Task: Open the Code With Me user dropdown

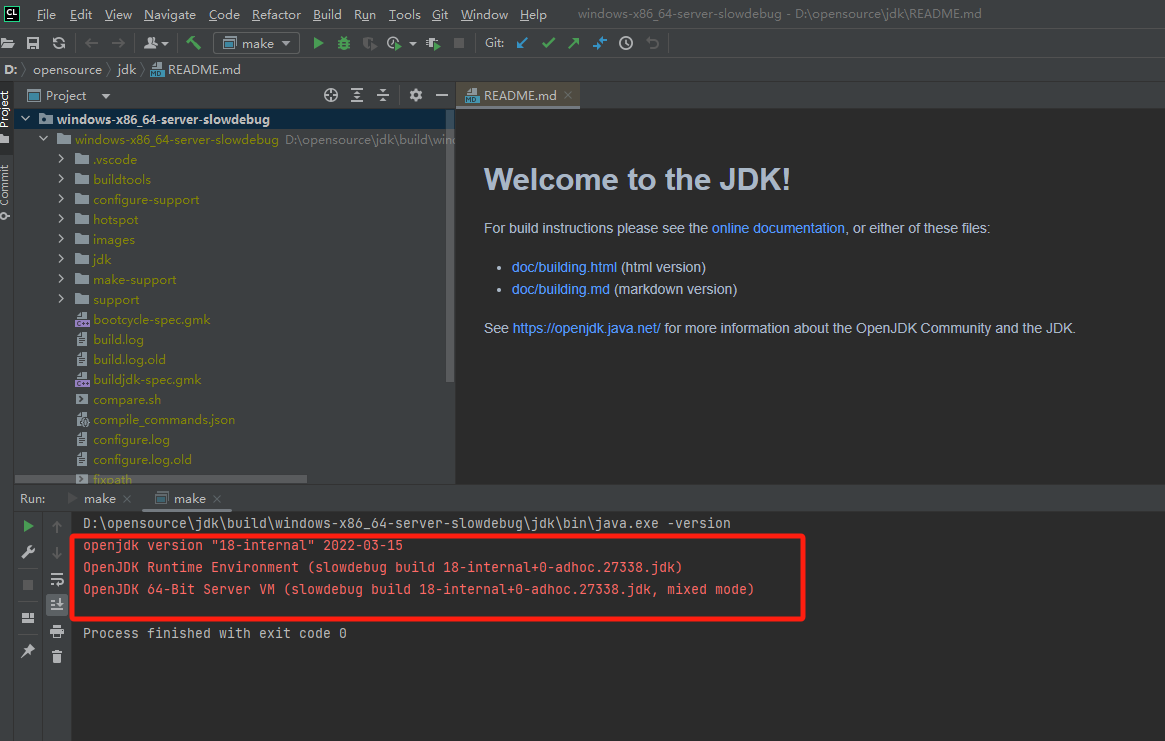Action: click(x=156, y=43)
